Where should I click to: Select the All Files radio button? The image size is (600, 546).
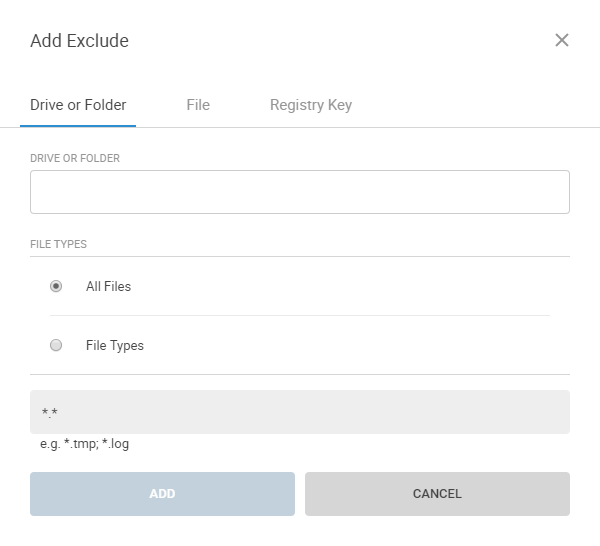pos(56,286)
